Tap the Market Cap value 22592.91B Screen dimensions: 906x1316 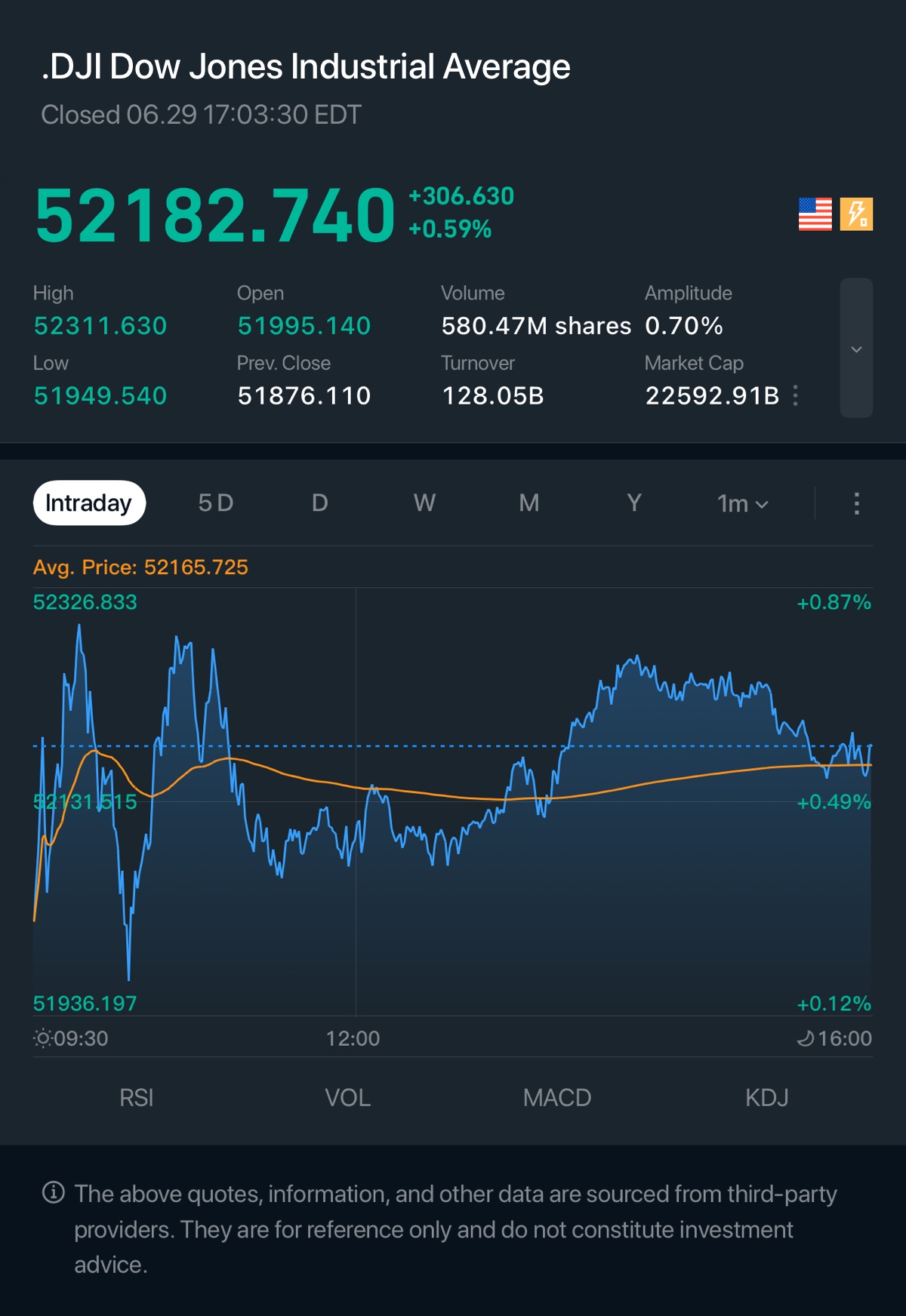pos(712,396)
